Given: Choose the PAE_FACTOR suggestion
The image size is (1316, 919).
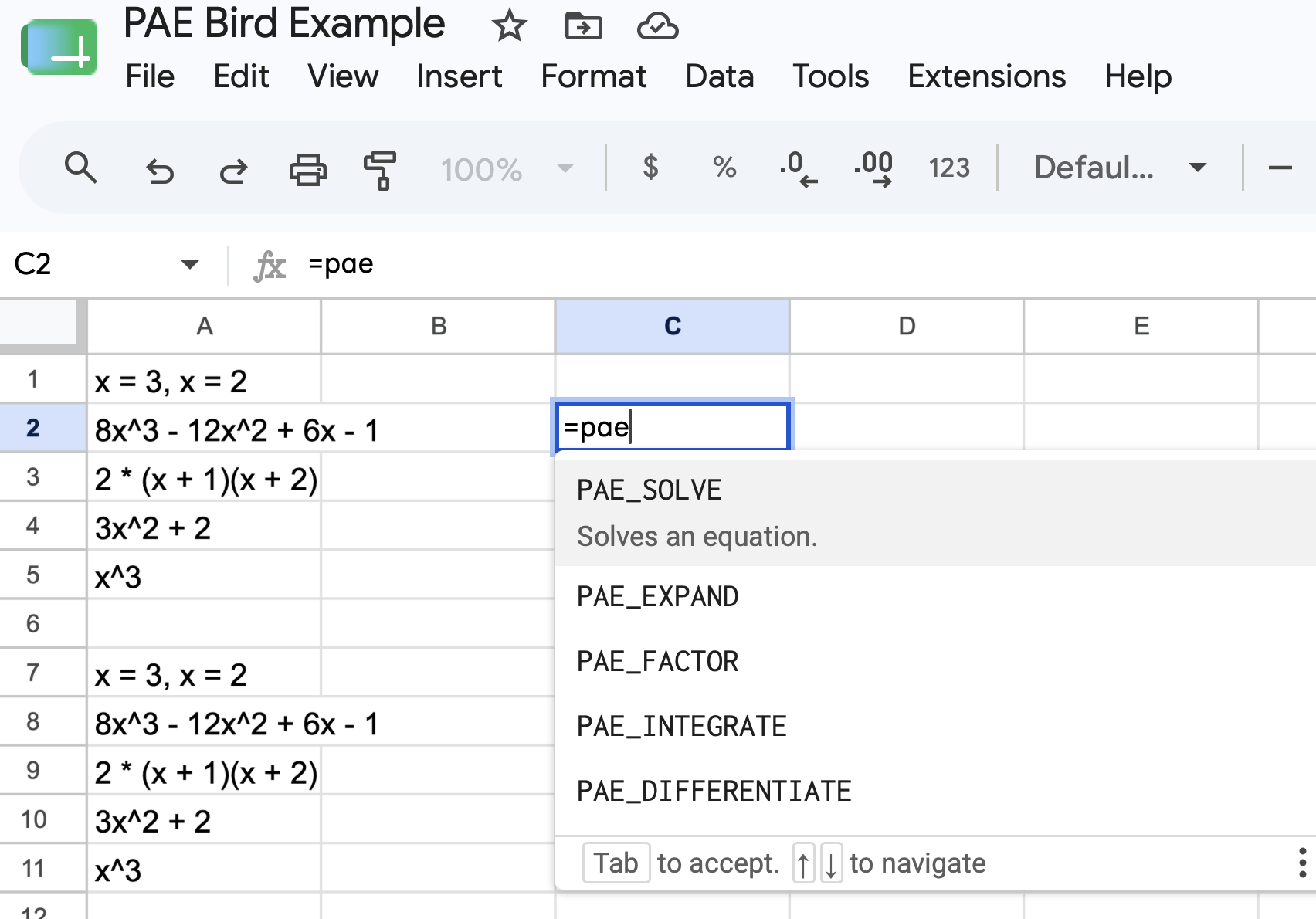Looking at the screenshot, I should click(934, 662).
